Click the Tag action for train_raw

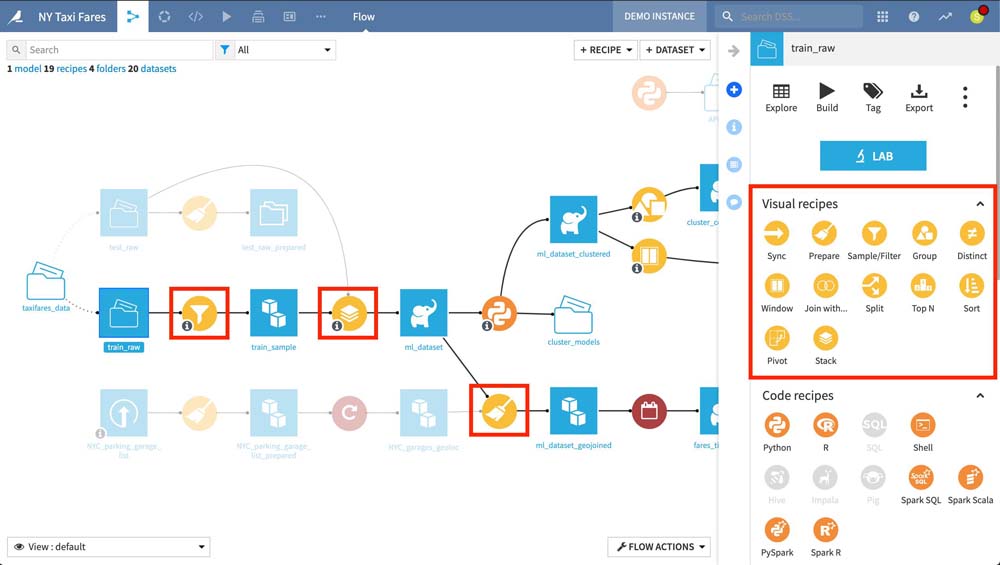pyautogui.click(x=873, y=98)
